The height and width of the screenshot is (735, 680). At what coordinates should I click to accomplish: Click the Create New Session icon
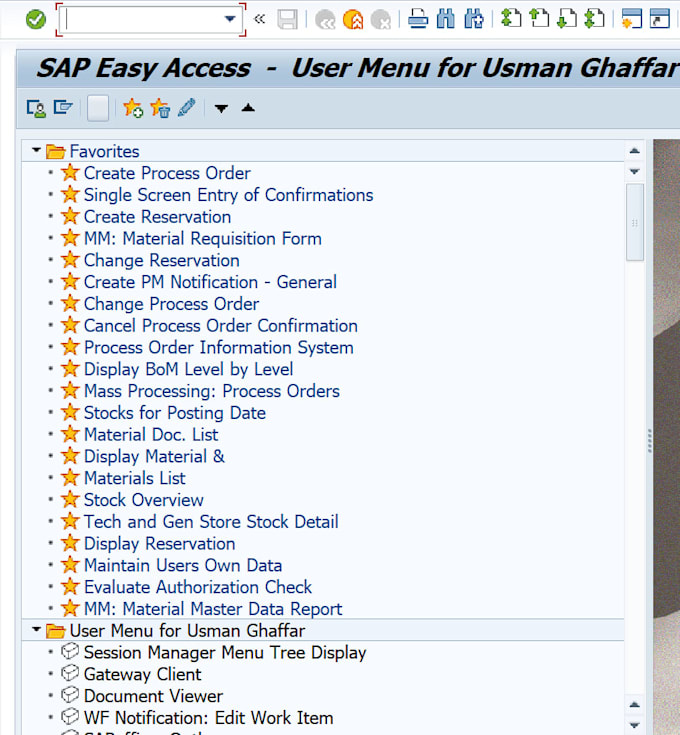(x=631, y=18)
